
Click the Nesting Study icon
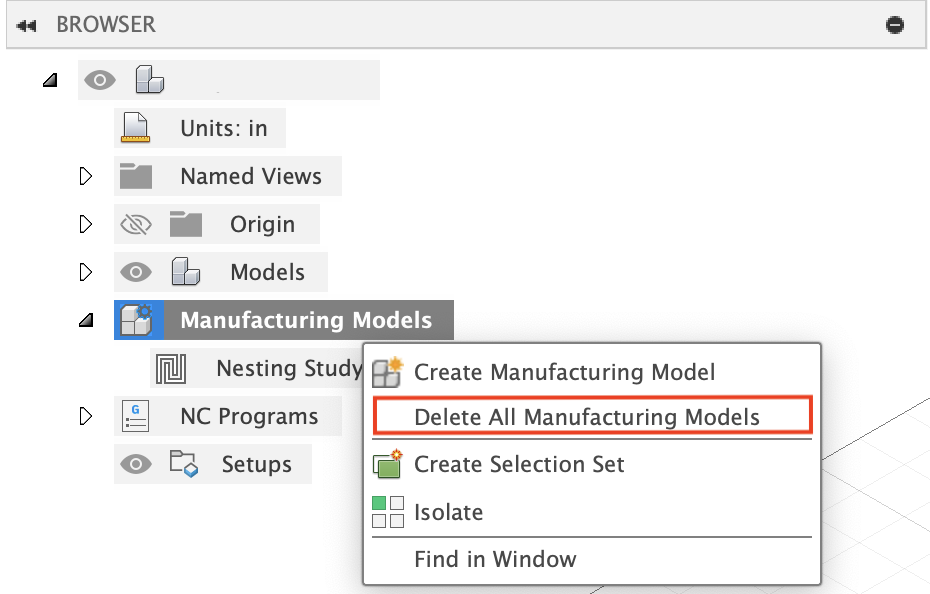coord(173,368)
